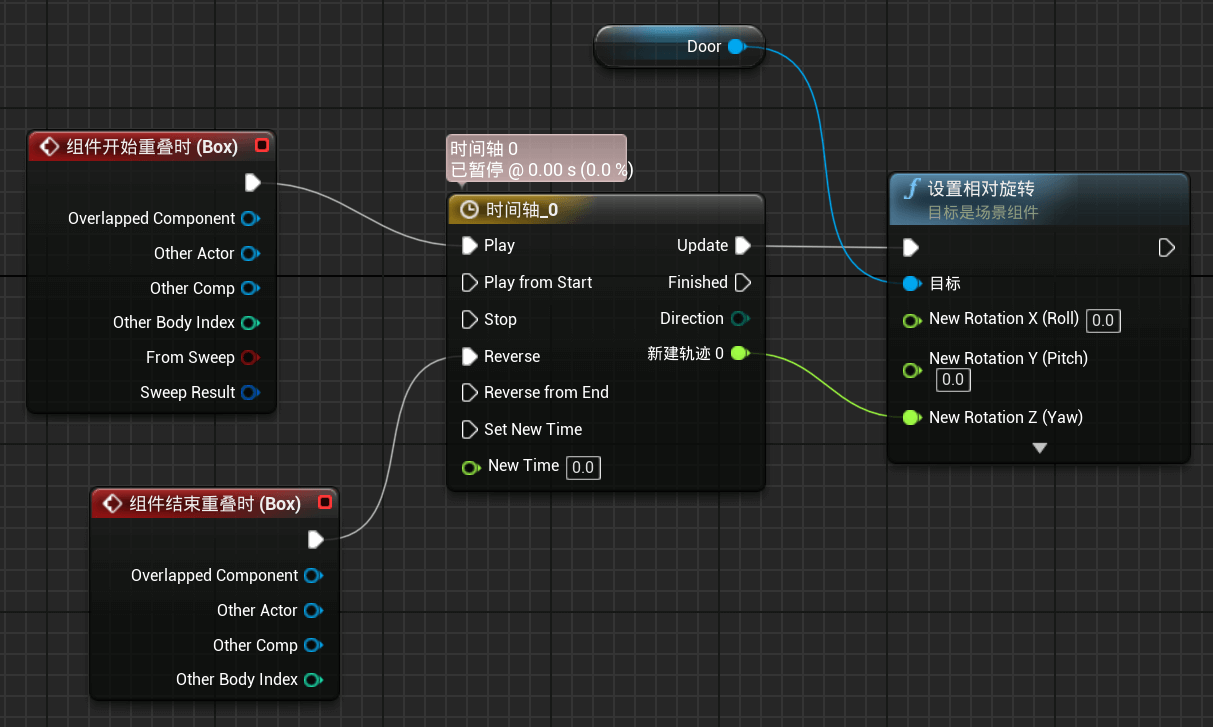The width and height of the screenshot is (1213, 727).
Task: Click the From Sweep boolean pin
Action: click(251, 357)
